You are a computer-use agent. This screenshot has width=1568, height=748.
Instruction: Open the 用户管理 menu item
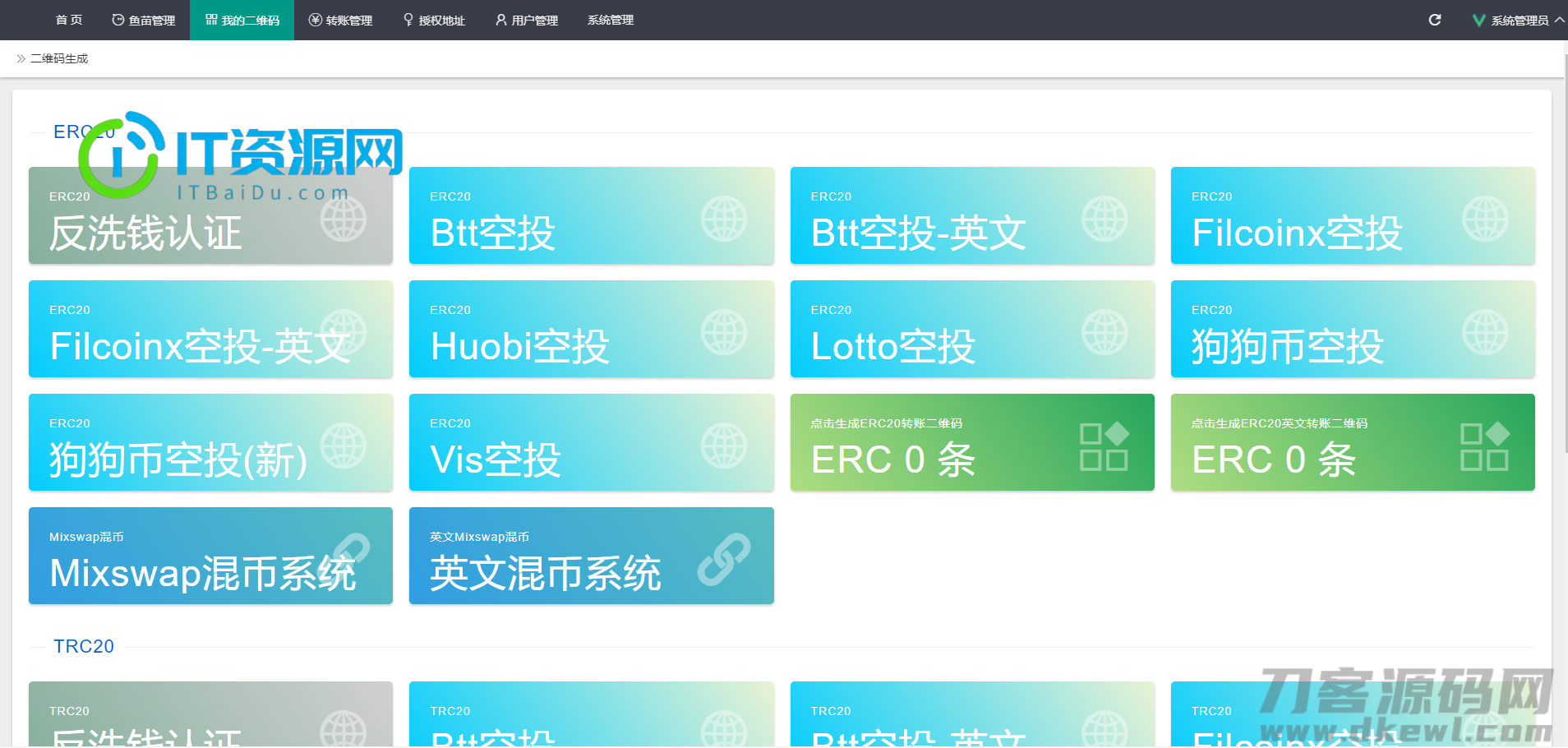point(527,20)
